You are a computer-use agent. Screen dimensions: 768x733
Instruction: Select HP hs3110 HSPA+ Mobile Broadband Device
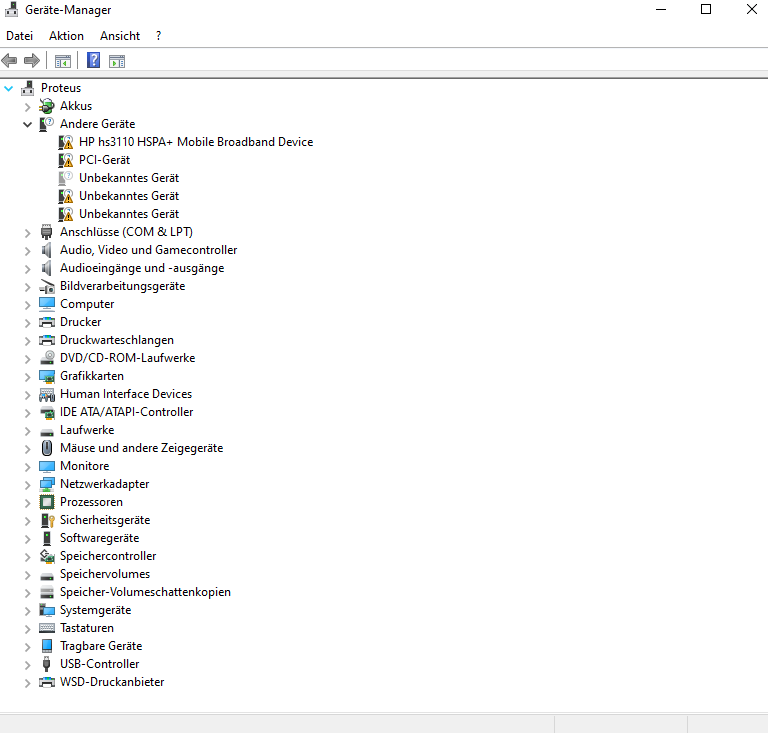click(x=196, y=142)
